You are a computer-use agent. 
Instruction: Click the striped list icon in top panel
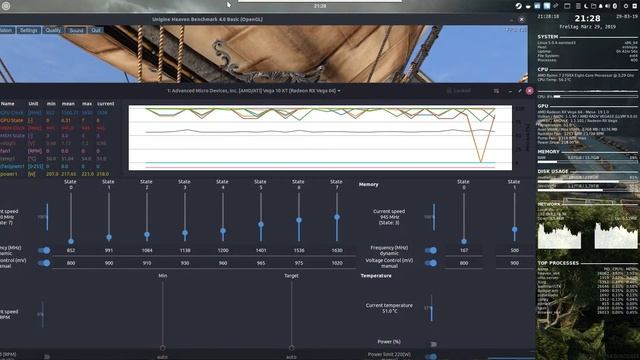pos(578,6)
